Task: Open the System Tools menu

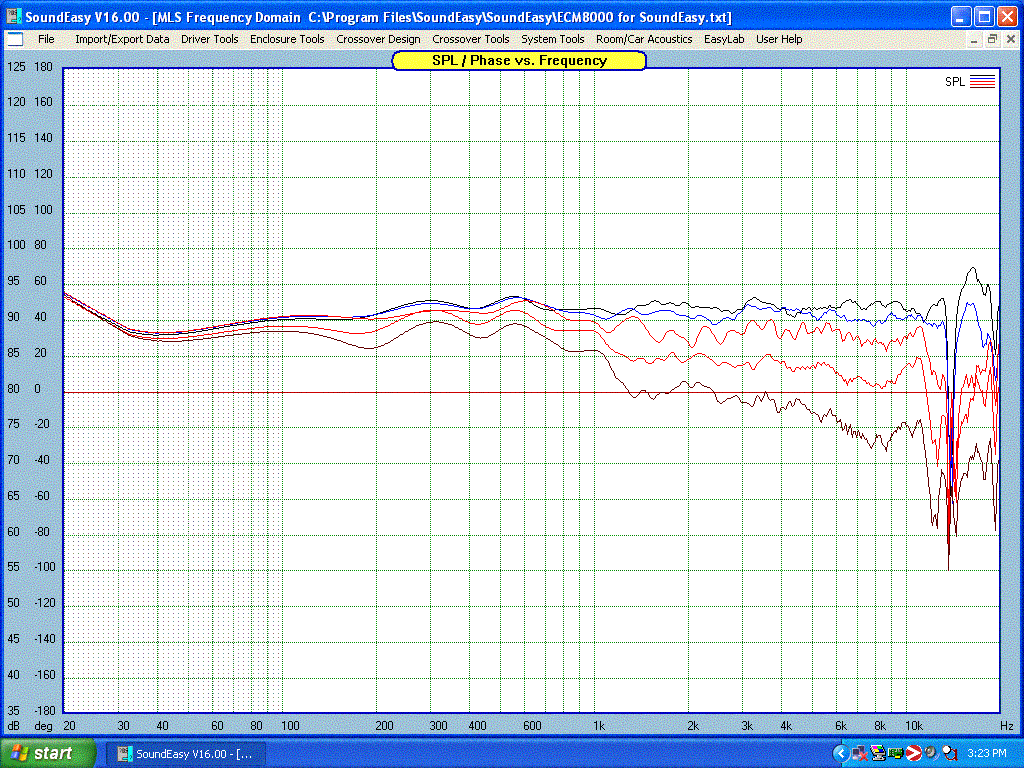Action: click(x=552, y=39)
